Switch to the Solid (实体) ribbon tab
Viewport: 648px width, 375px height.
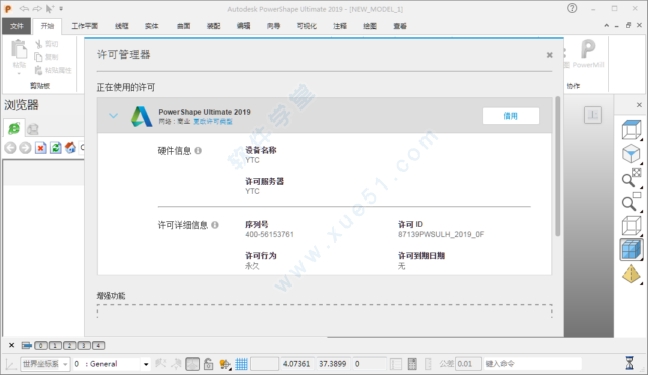152,26
